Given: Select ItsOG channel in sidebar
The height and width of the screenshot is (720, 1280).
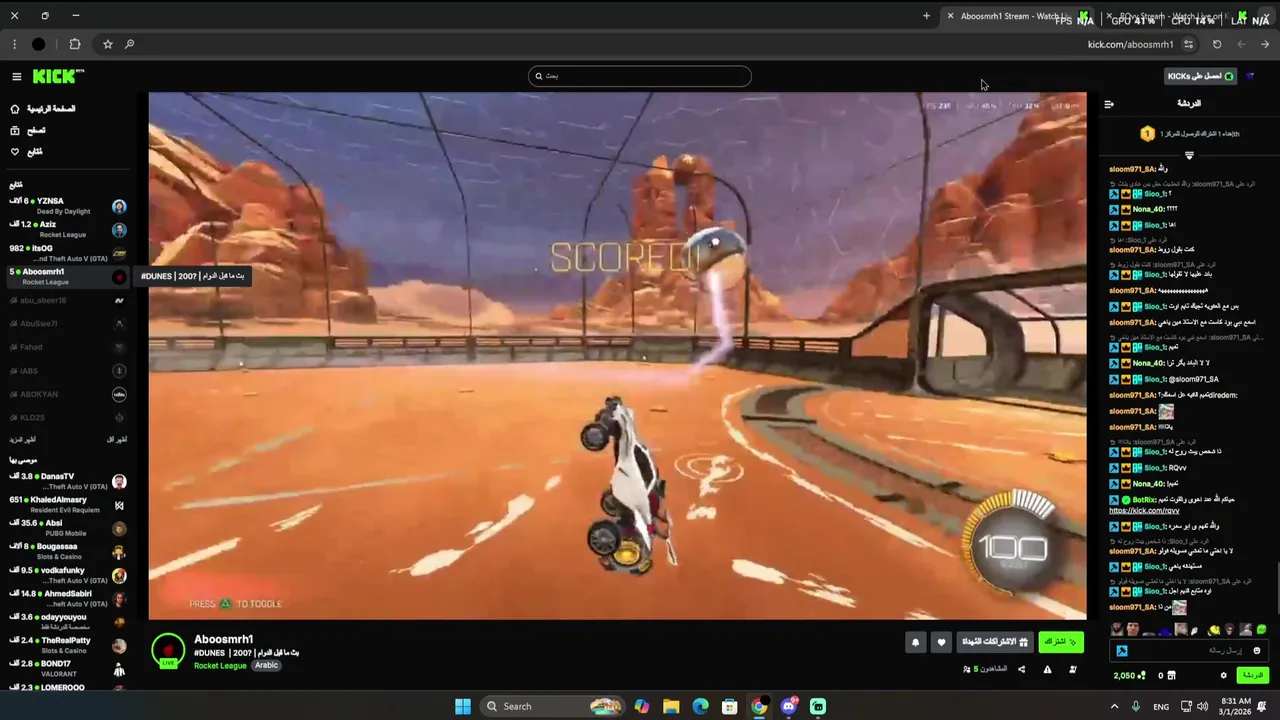Looking at the screenshot, I should coord(68,253).
